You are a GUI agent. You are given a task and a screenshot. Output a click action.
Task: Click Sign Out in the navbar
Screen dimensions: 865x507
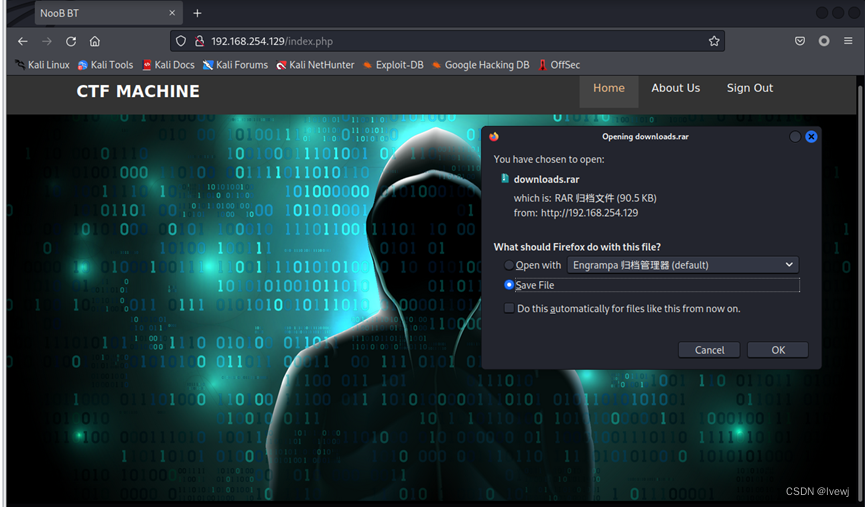(750, 88)
